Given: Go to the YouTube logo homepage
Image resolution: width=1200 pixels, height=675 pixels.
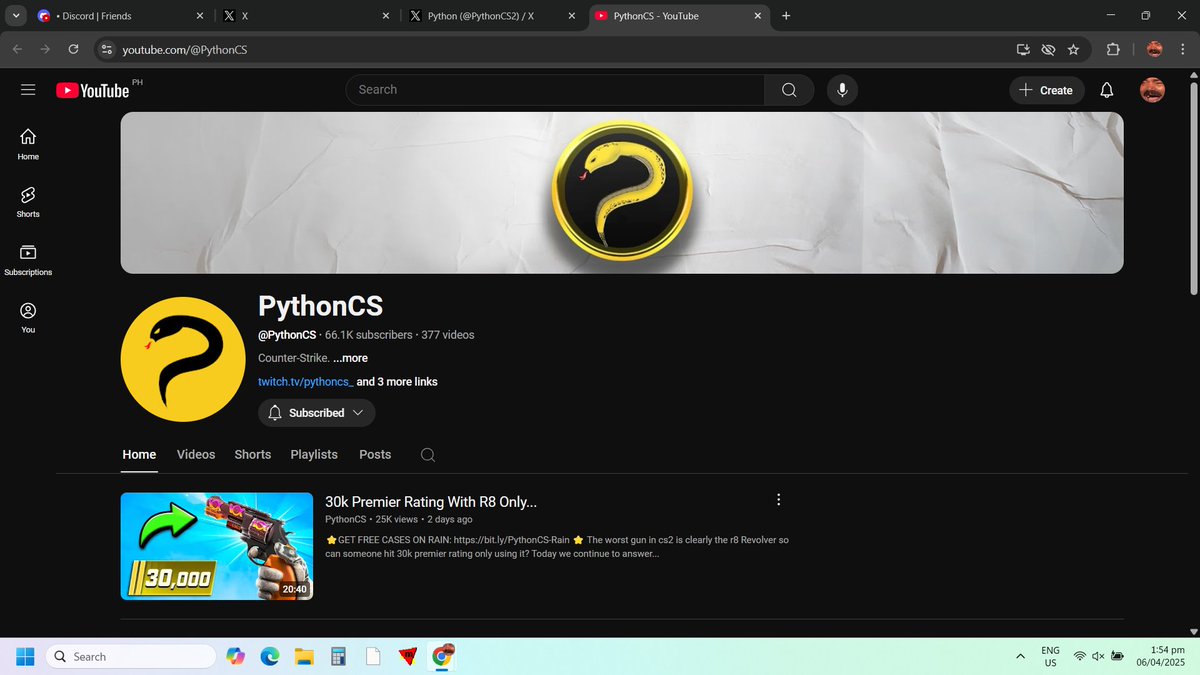Looking at the screenshot, I should [x=93, y=90].
